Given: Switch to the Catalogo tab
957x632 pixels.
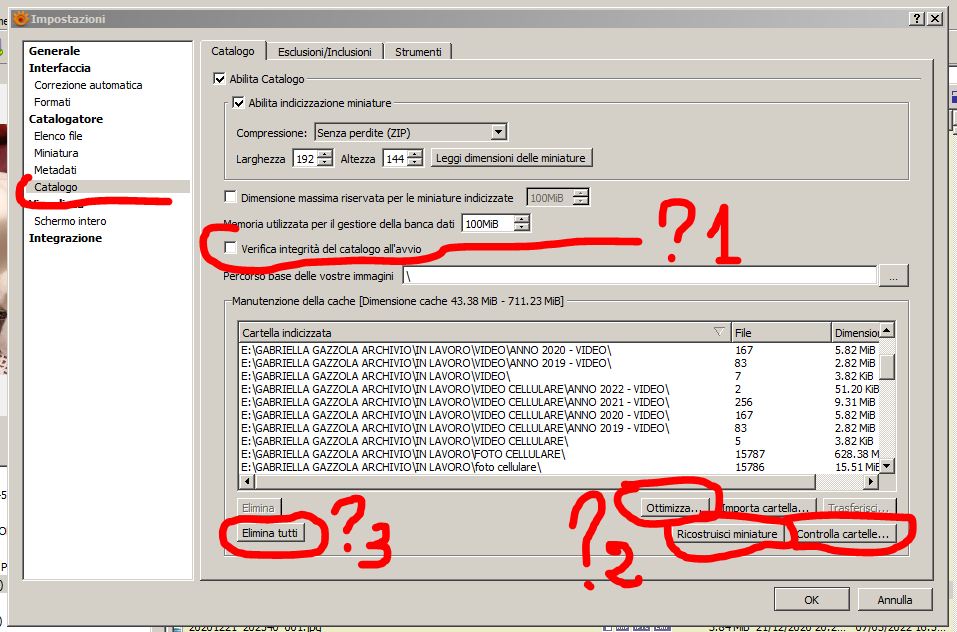Looking at the screenshot, I should [x=233, y=51].
